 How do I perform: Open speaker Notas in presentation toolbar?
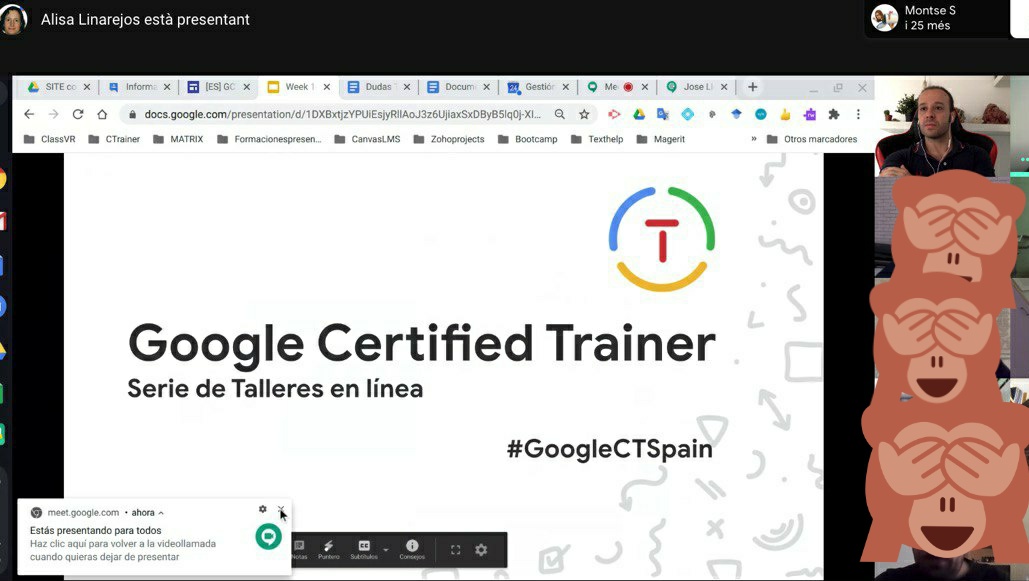pyautogui.click(x=299, y=549)
